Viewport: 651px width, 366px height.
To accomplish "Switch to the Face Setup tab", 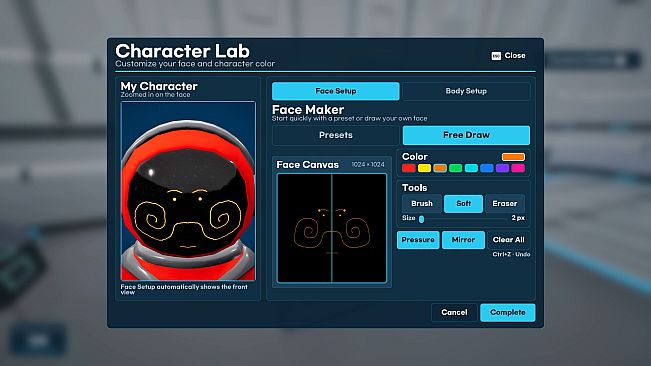I will (335, 91).
